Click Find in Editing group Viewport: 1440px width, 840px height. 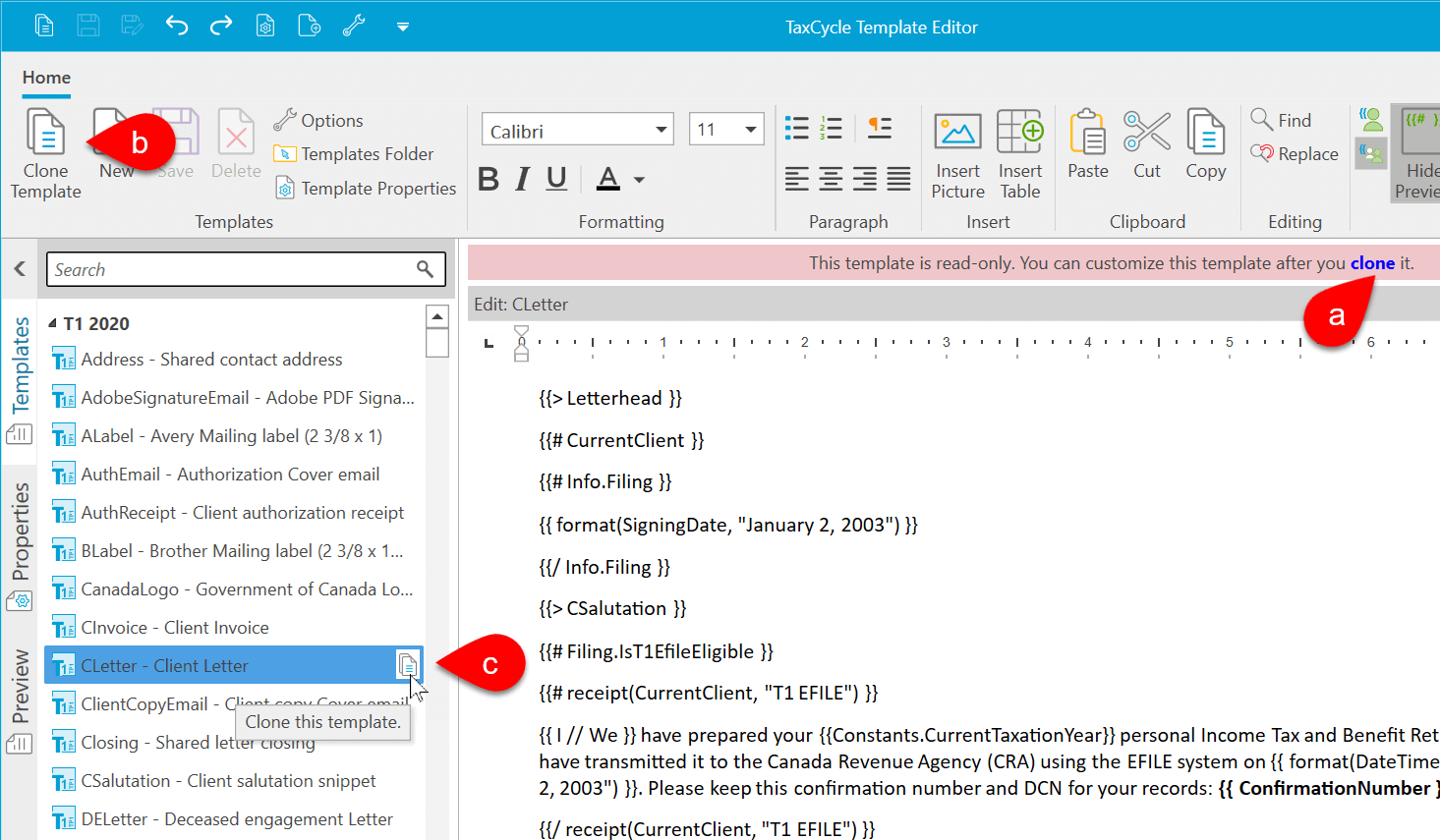tap(1281, 120)
